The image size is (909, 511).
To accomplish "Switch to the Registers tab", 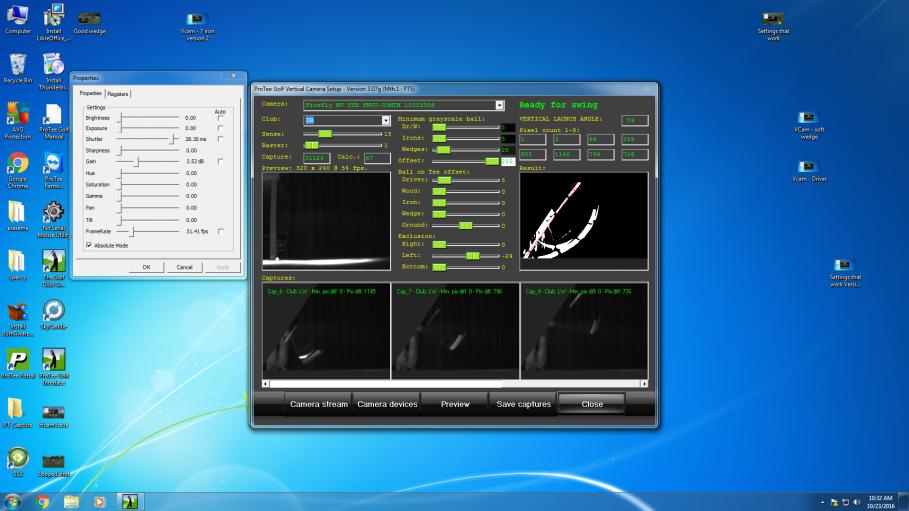I will (x=118, y=94).
